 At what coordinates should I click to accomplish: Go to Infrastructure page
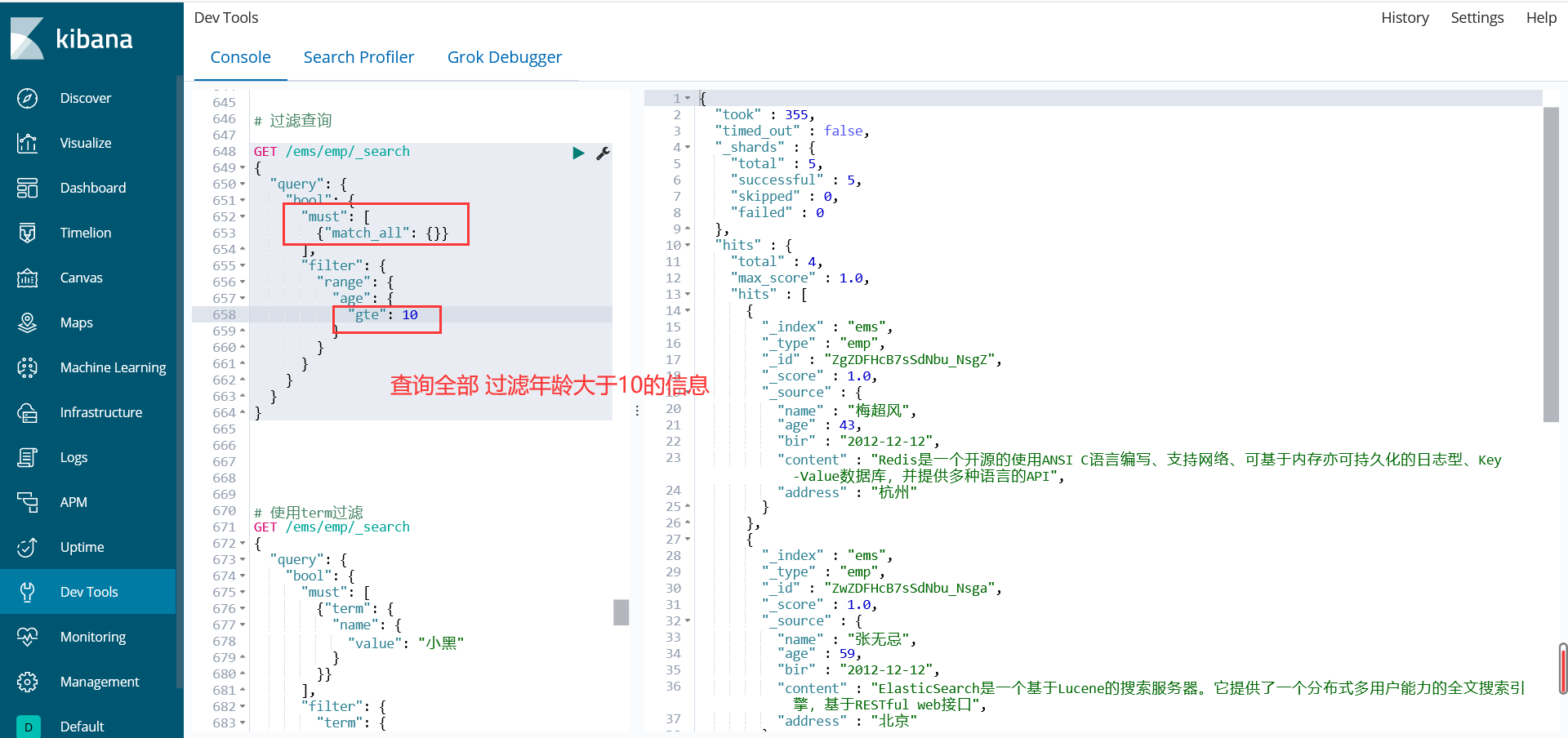100,412
